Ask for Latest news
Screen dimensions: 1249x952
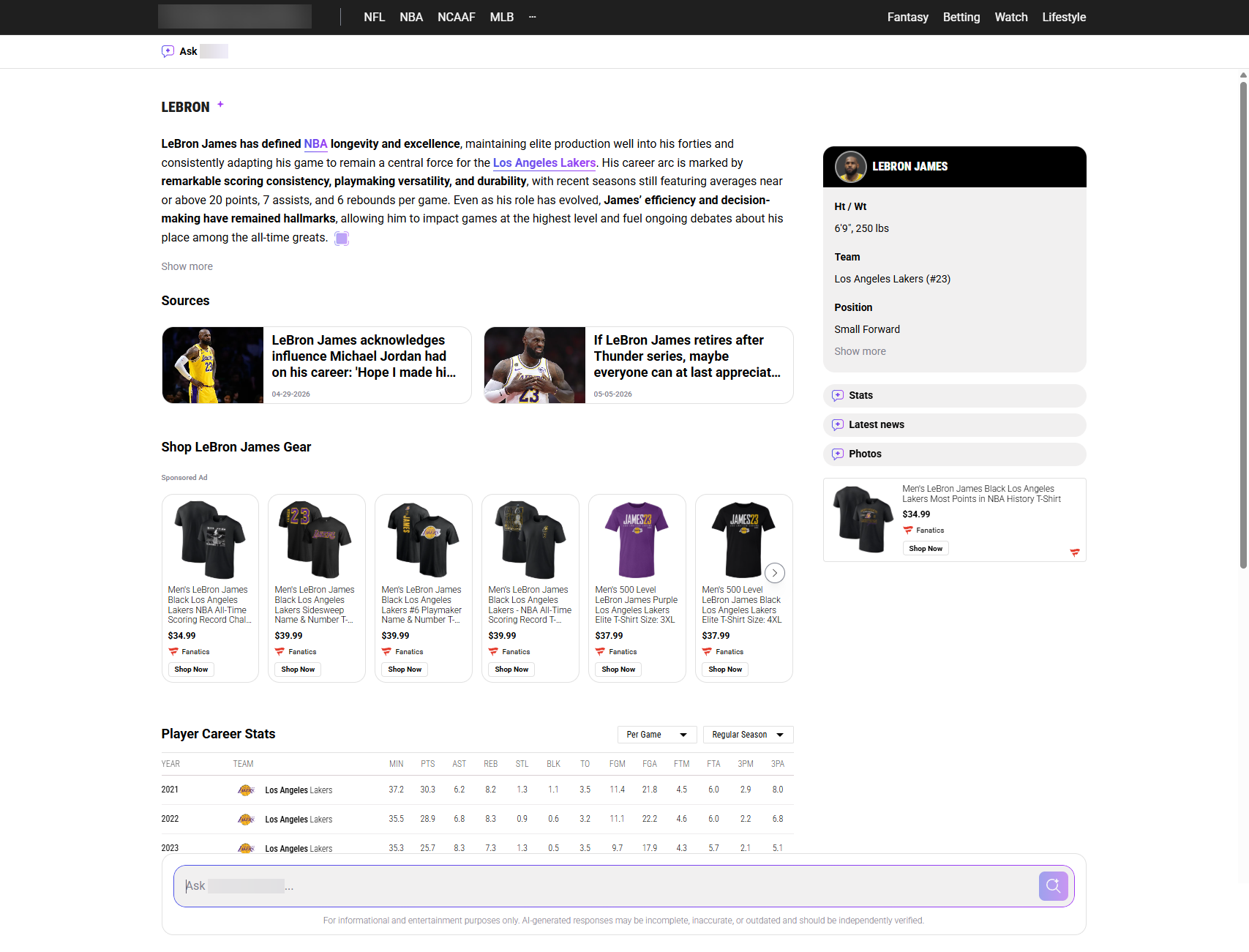pos(954,425)
